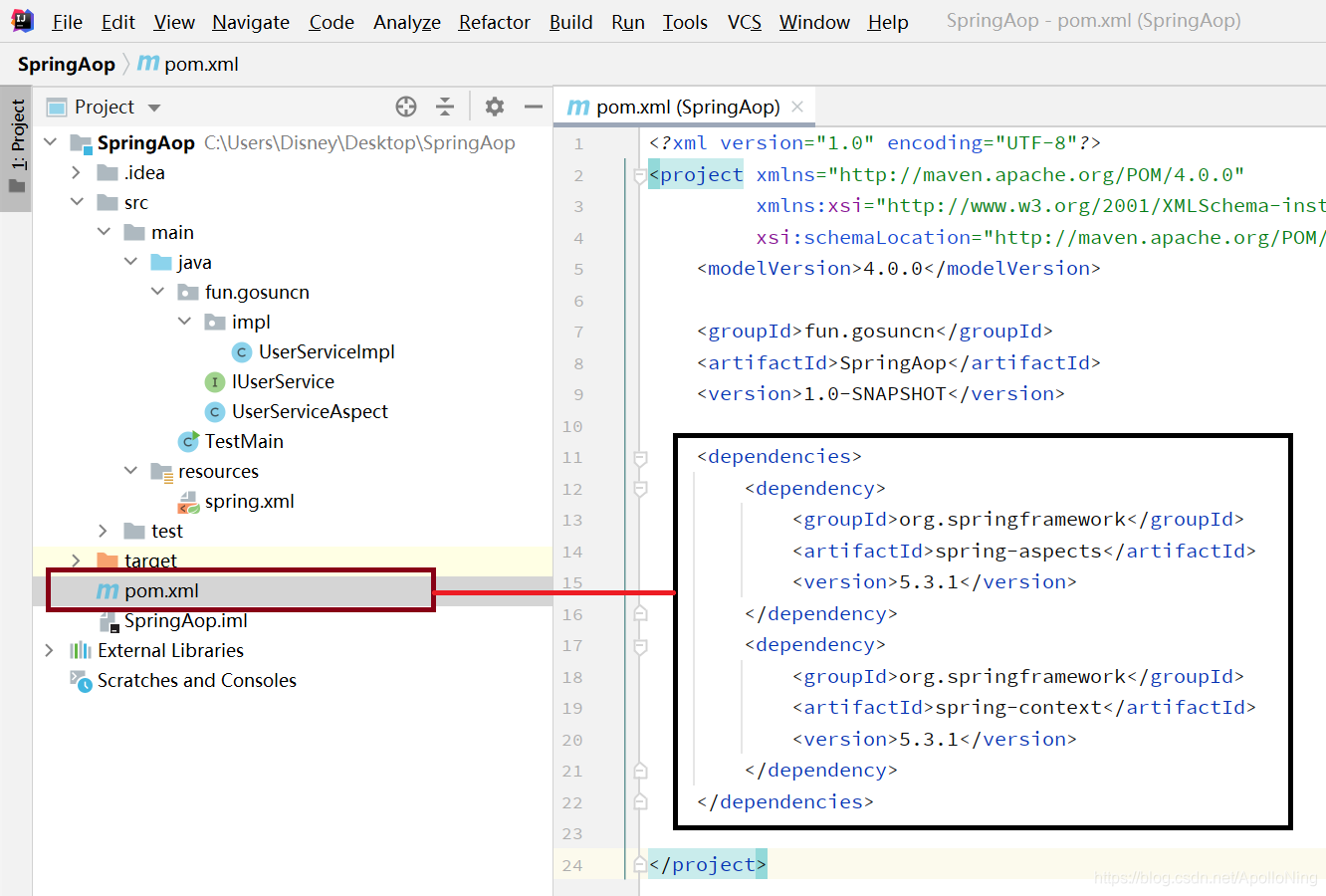Click pom.xml breadcrumb in navigation bar
This screenshot has width=1326, height=896.
201,64
